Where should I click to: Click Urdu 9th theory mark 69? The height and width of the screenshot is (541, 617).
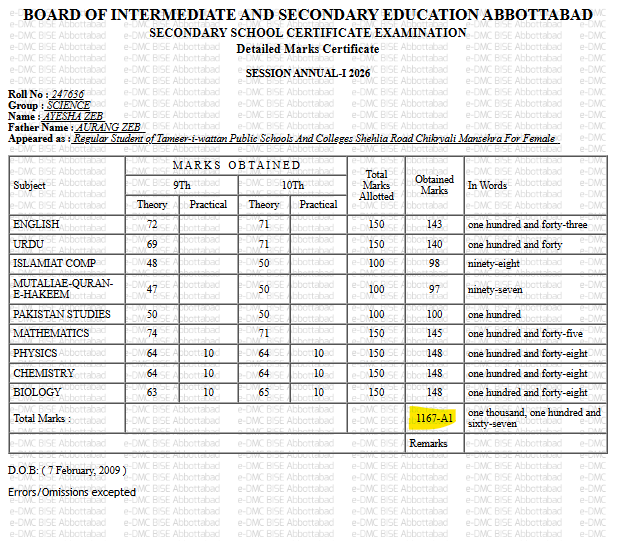[152, 244]
